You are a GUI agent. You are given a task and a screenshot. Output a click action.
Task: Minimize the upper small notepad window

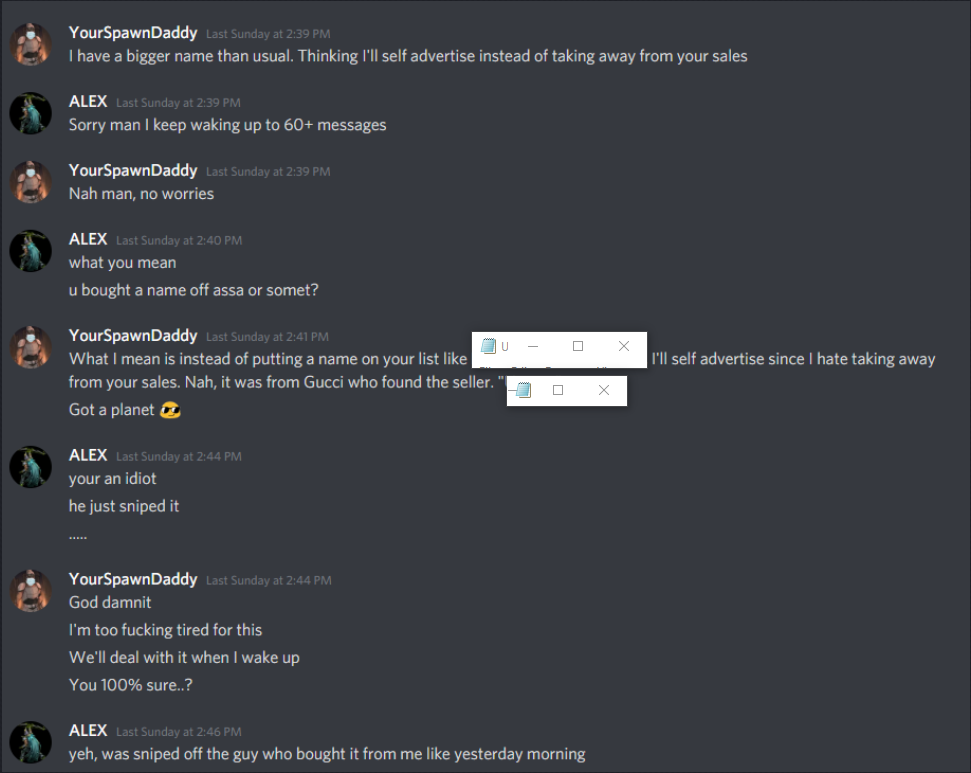click(x=533, y=346)
